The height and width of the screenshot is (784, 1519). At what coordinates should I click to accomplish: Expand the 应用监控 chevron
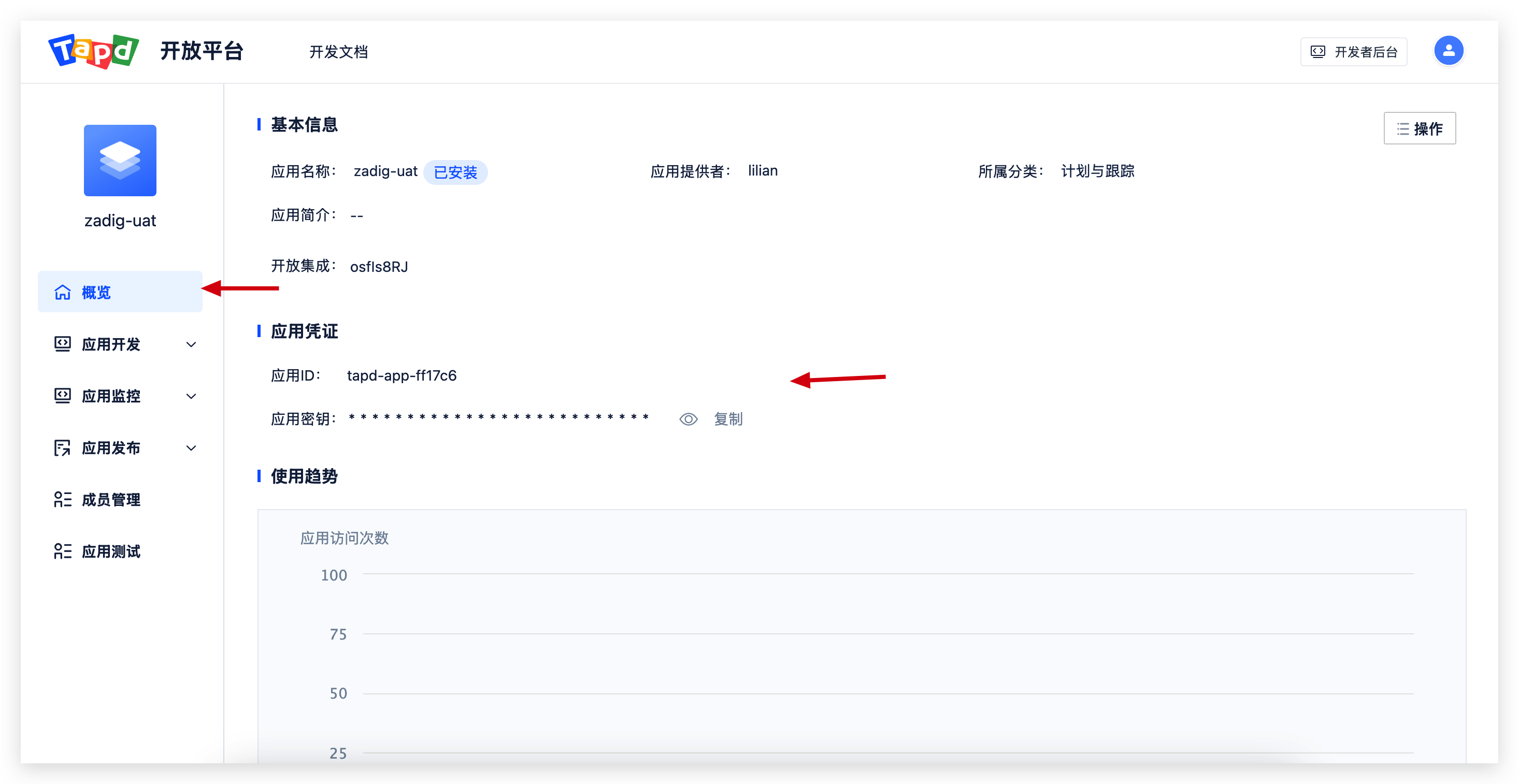pos(191,396)
